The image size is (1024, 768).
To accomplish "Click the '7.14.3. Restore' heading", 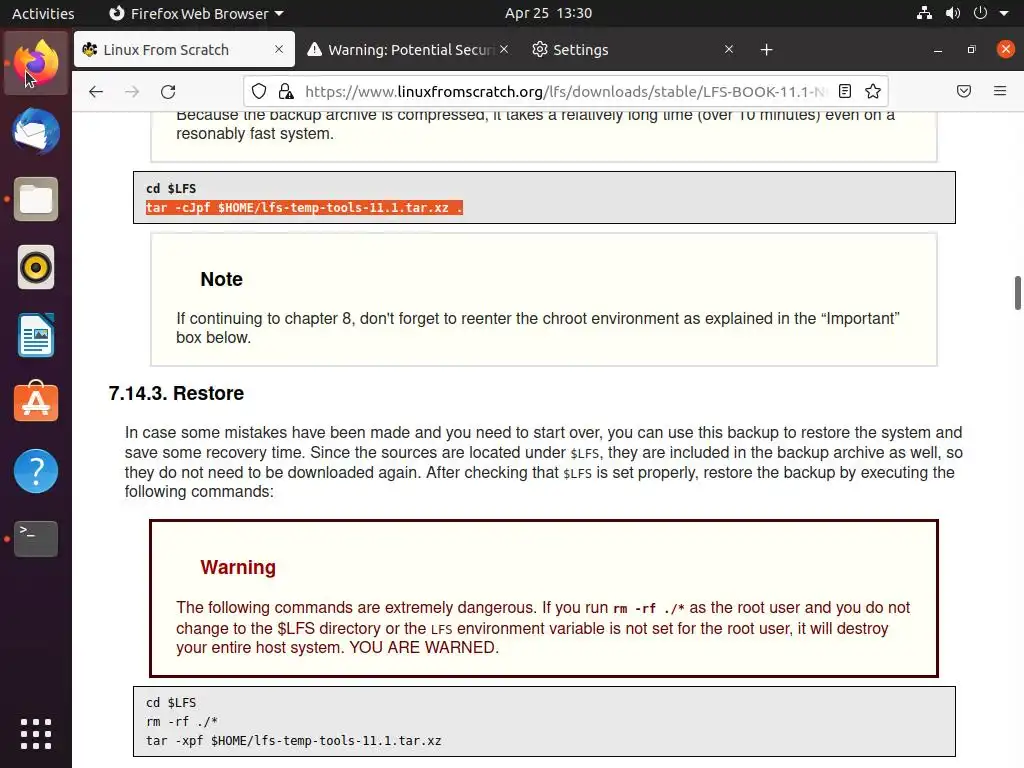I will pos(176,393).
